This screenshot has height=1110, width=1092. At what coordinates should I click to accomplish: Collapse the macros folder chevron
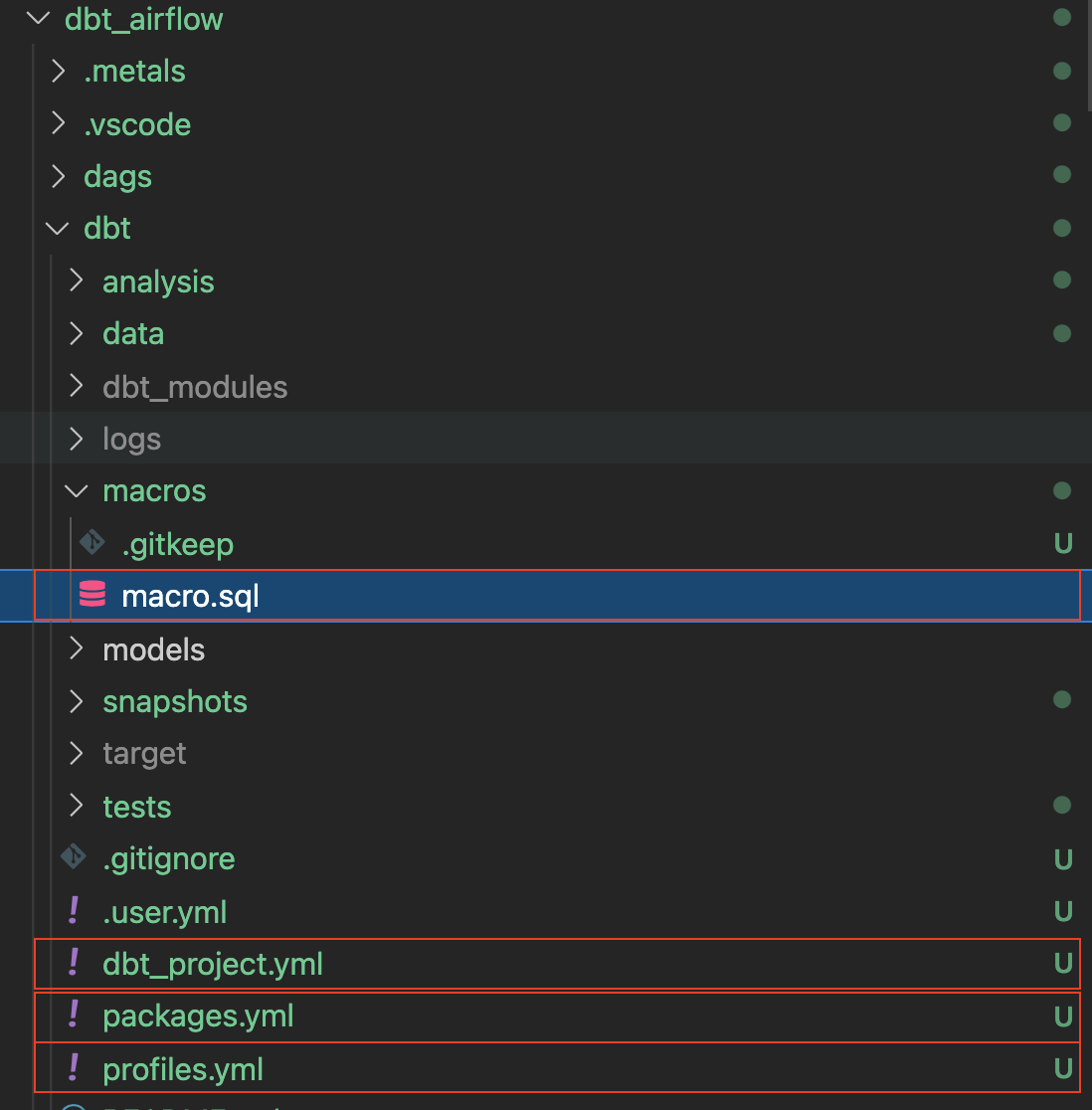(77, 490)
